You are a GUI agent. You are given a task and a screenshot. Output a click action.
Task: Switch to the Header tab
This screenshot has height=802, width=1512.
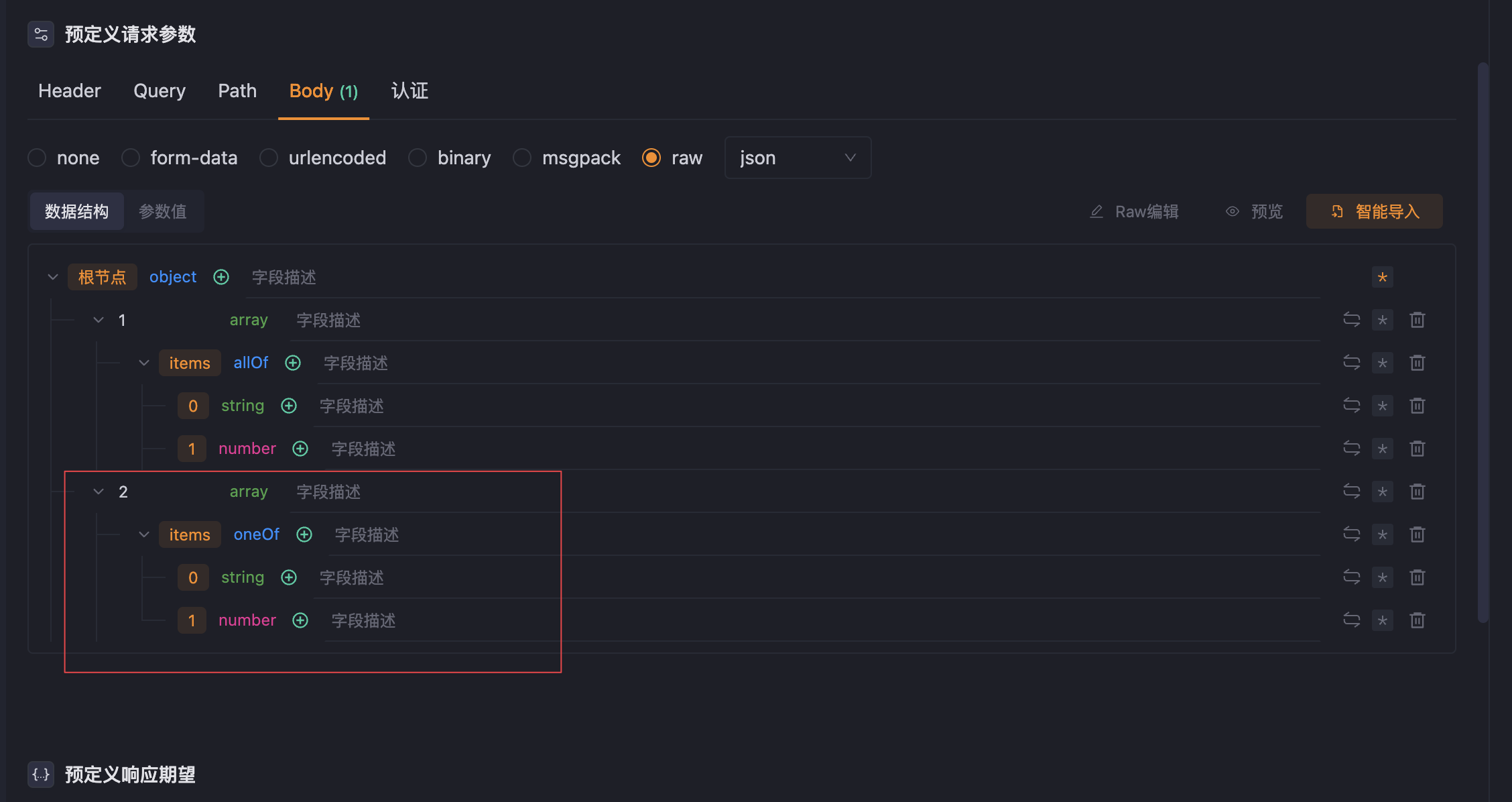(x=69, y=91)
